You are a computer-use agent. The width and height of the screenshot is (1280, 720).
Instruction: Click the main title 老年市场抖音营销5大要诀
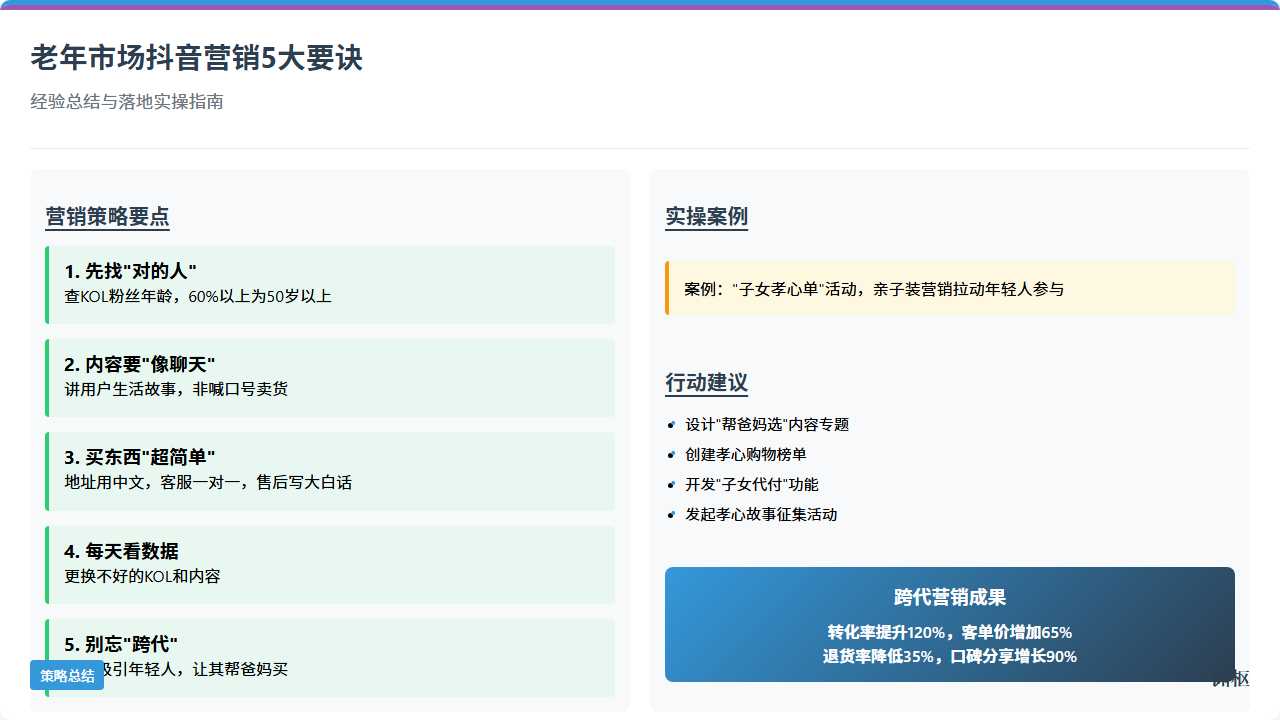[196, 58]
